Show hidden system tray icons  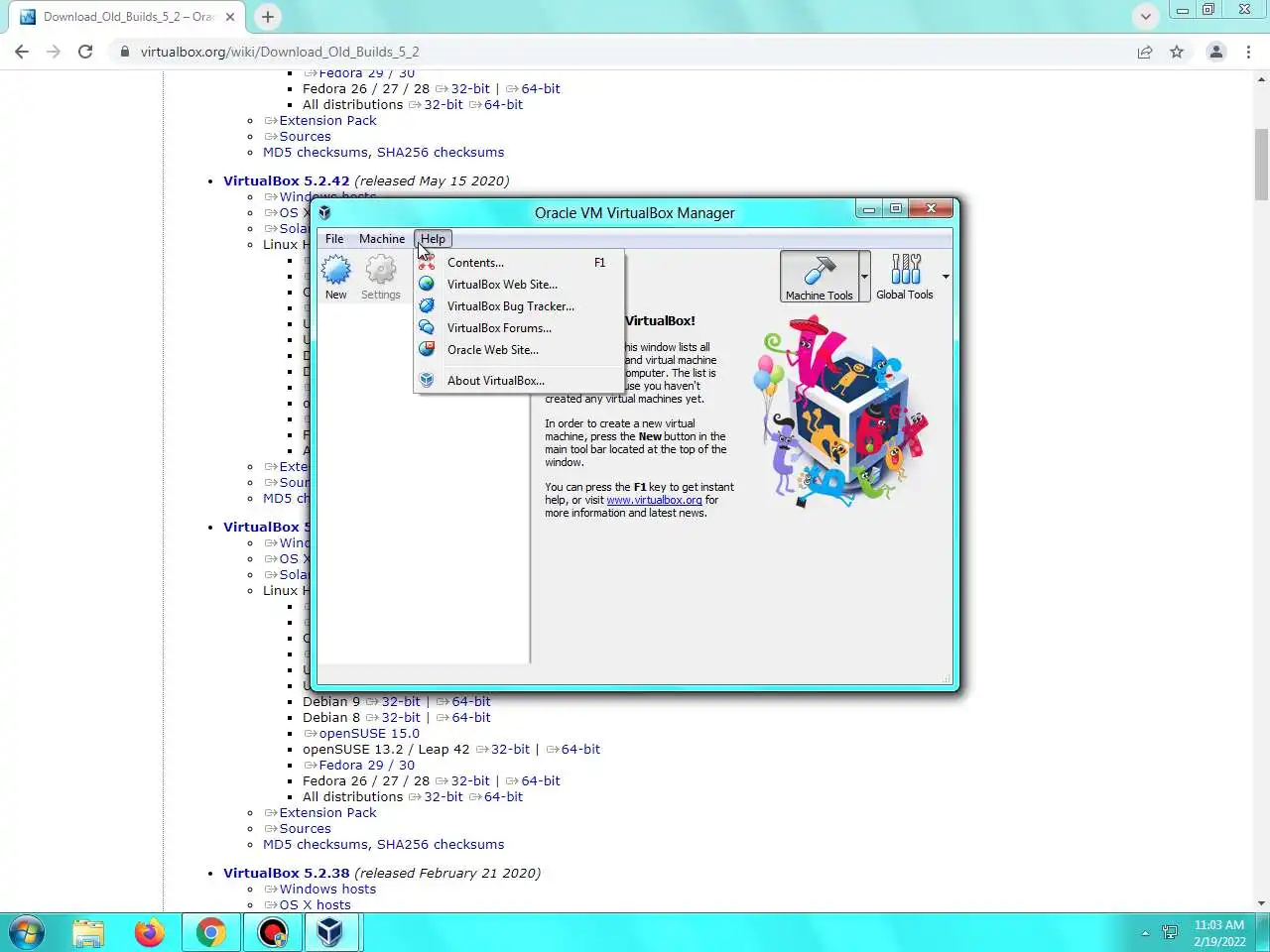(x=1145, y=933)
